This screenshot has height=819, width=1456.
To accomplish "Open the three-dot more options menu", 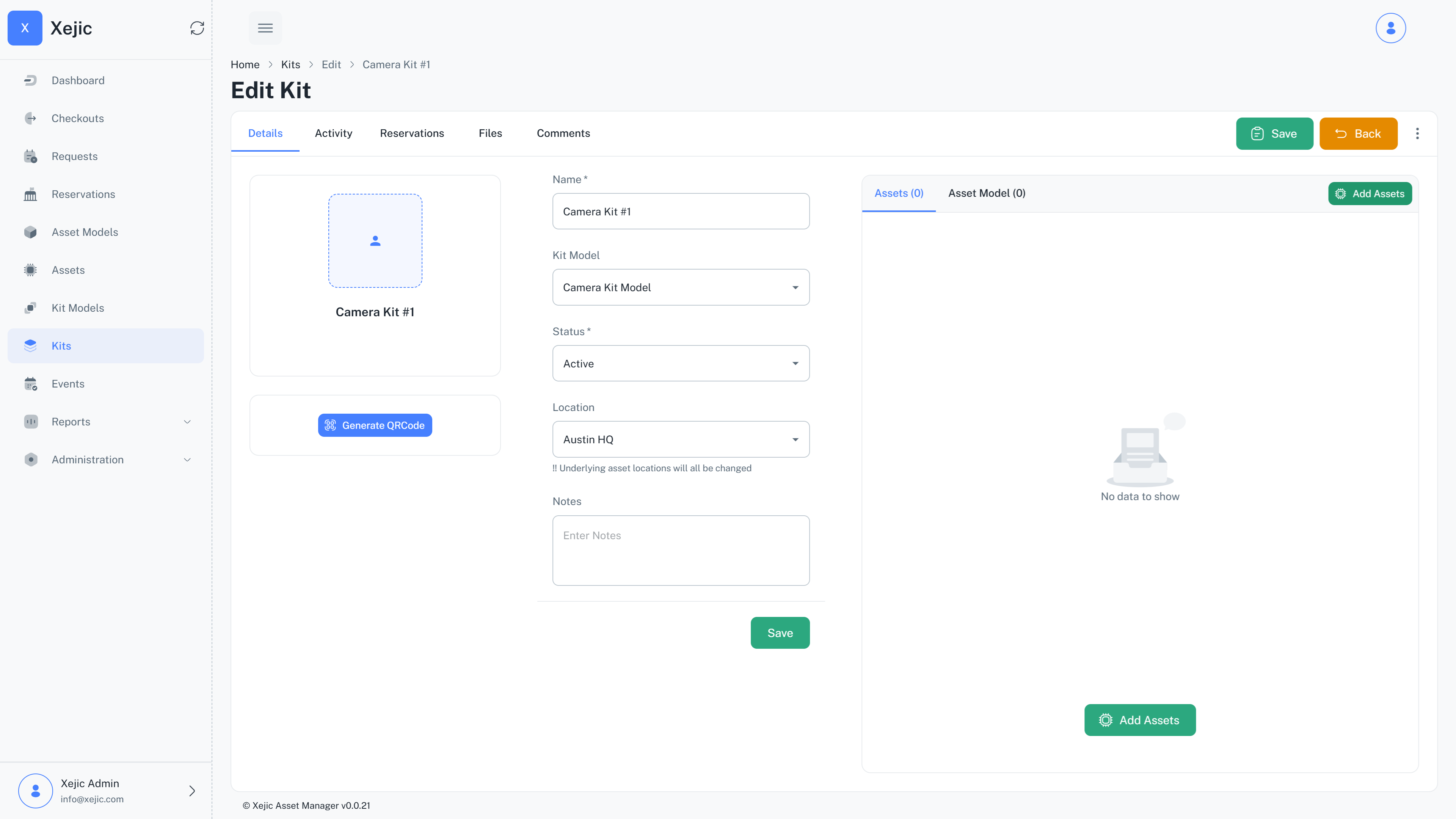I will point(1417,133).
